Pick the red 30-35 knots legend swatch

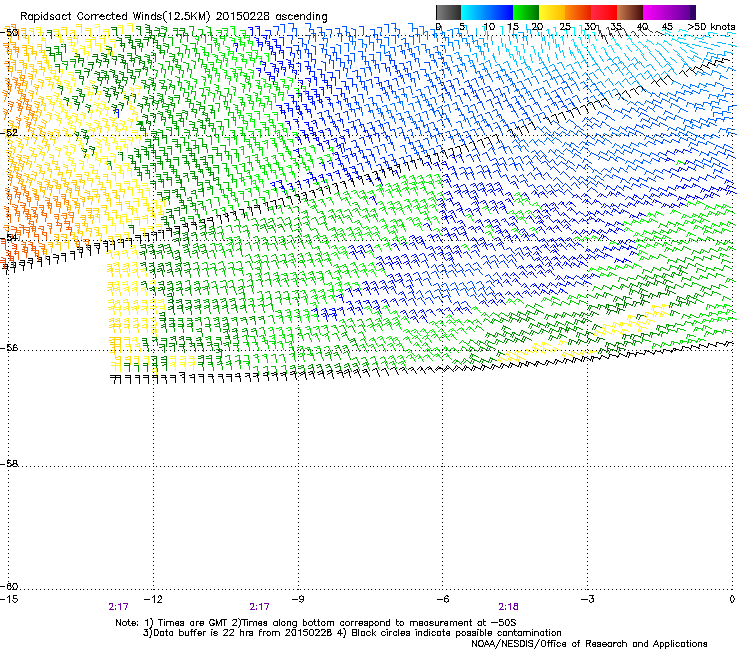coord(604,12)
